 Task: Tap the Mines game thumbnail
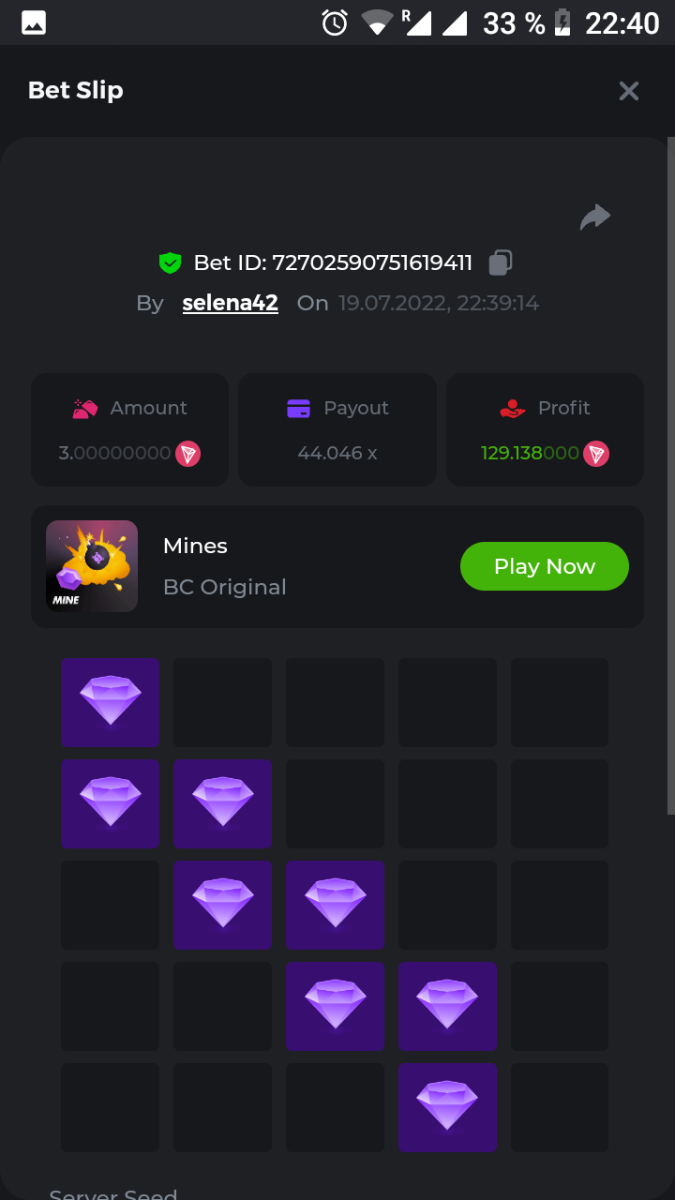coord(92,566)
